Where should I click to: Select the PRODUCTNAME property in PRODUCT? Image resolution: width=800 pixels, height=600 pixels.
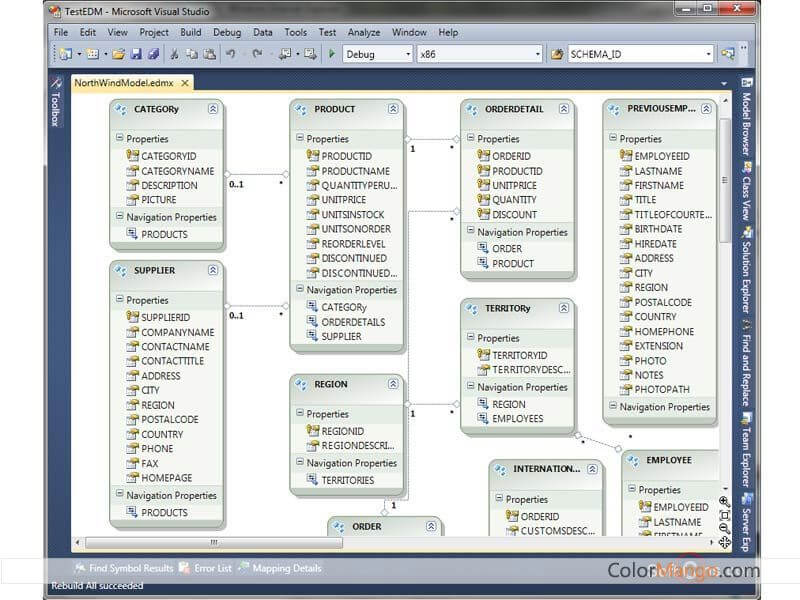pyautogui.click(x=356, y=171)
